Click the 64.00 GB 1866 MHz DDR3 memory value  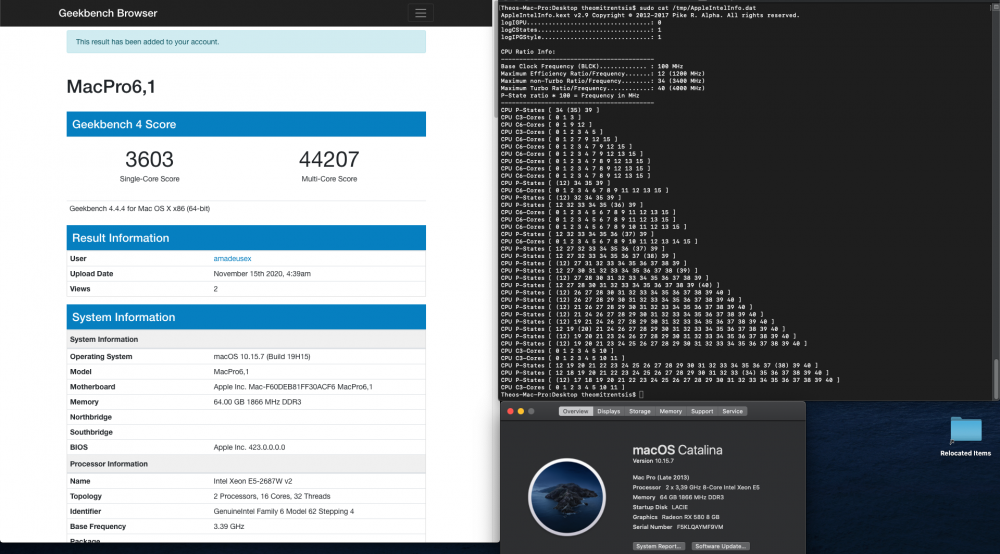[x=257, y=402]
